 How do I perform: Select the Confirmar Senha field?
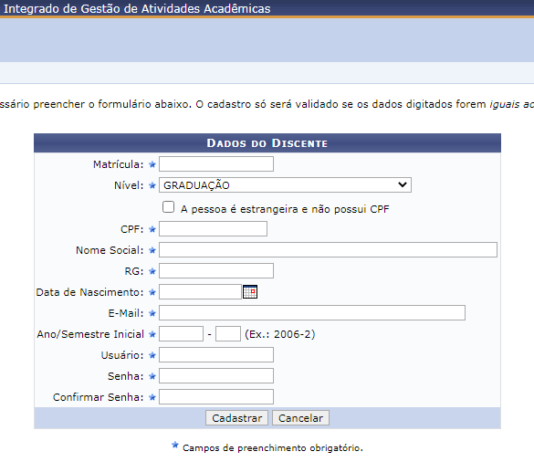(x=216, y=397)
